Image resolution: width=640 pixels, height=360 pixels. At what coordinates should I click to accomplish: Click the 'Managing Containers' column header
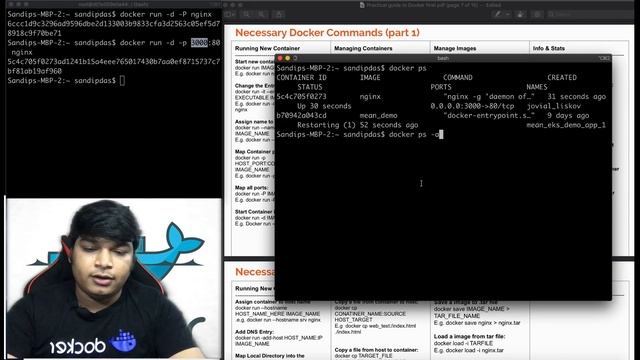pos(363,48)
